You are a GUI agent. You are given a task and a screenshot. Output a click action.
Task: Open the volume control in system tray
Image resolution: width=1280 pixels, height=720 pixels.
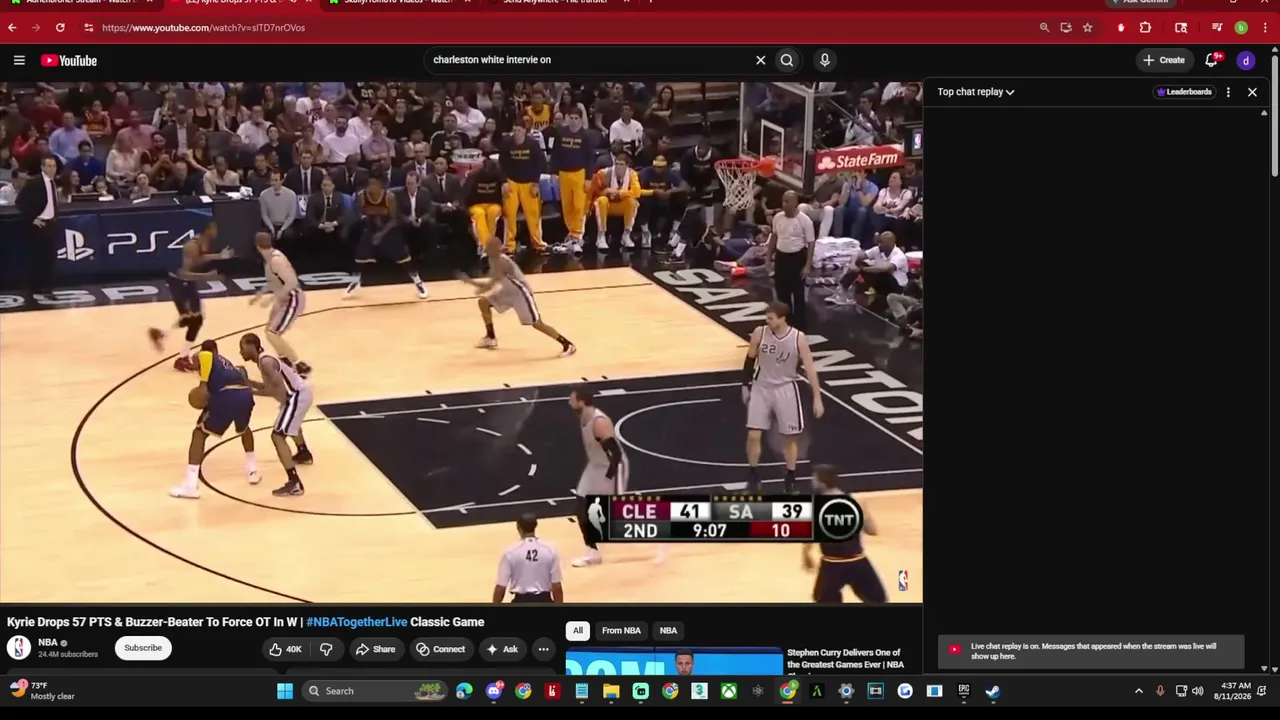[x=1198, y=691]
